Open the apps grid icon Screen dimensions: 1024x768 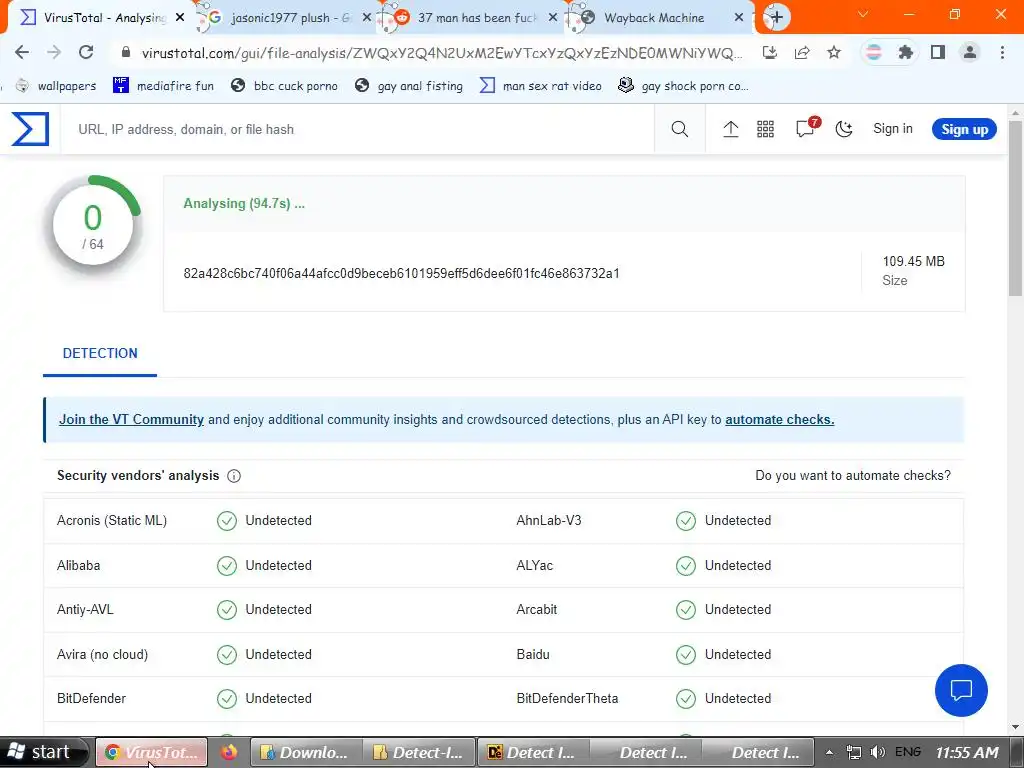point(765,129)
